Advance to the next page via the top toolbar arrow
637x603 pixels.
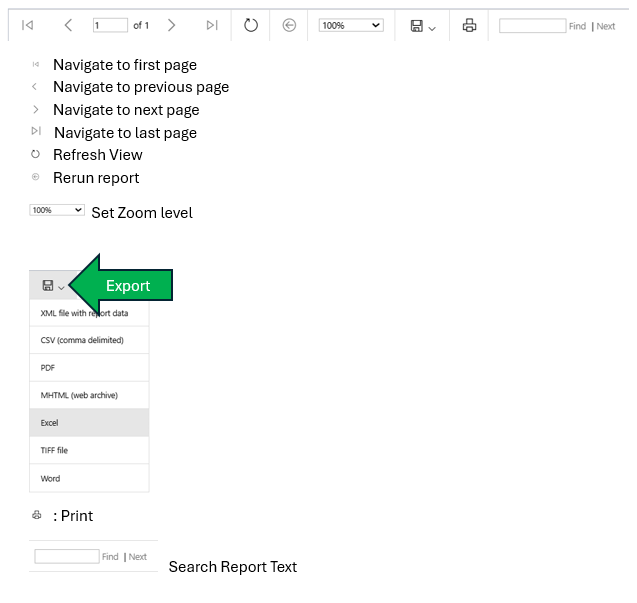172,25
